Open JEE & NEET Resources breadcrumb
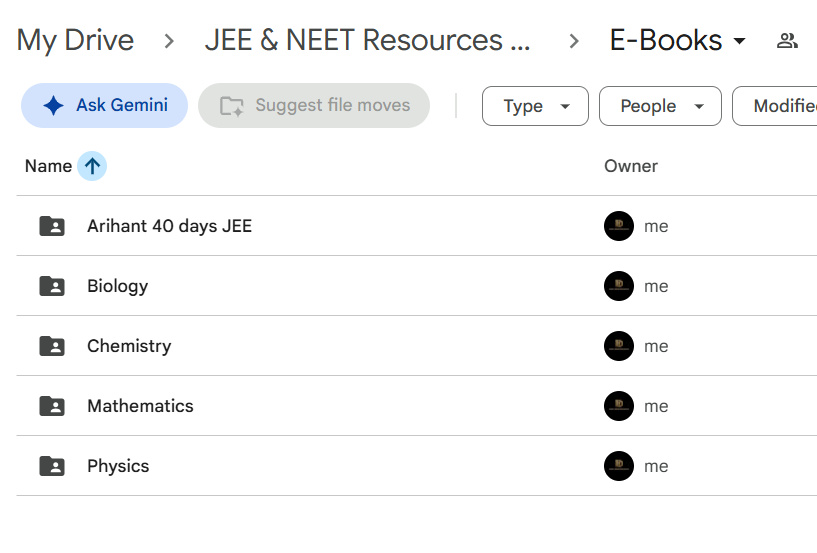 (x=368, y=41)
